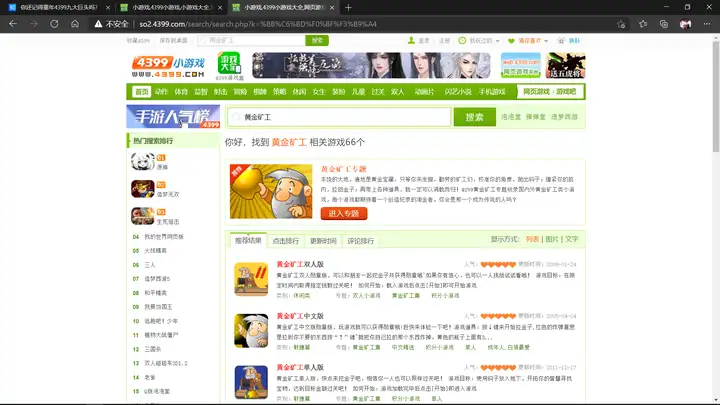This screenshot has width=720, height=405.
Task: Select the 推荐结果 tab
Action: pyautogui.click(x=248, y=240)
